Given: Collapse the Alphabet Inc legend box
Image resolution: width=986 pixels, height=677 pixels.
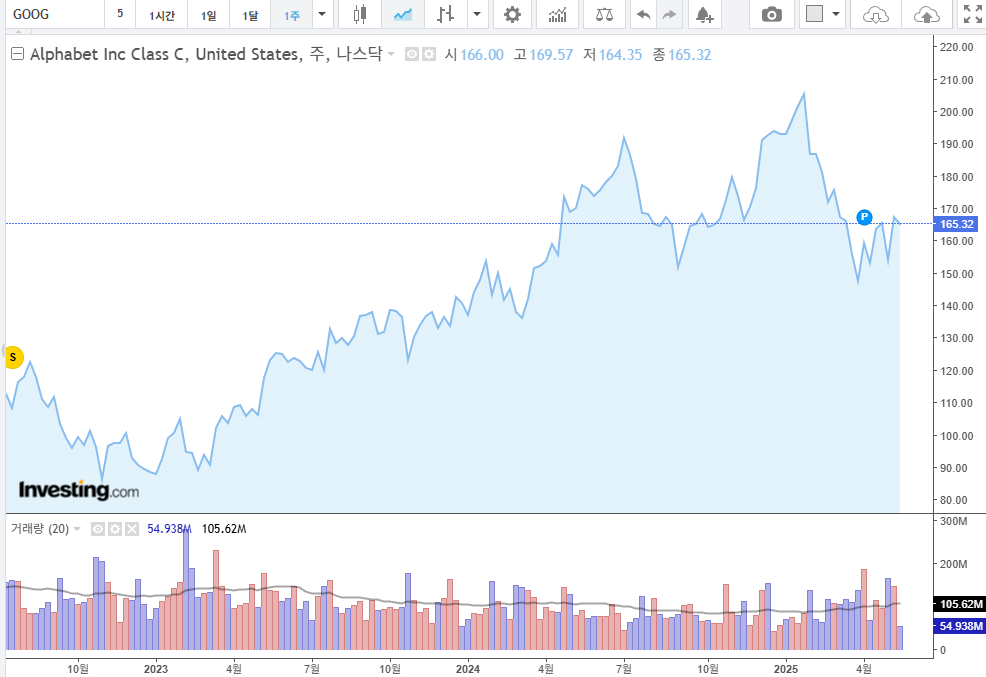Looking at the screenshot, I should click(x=18, y=54).
